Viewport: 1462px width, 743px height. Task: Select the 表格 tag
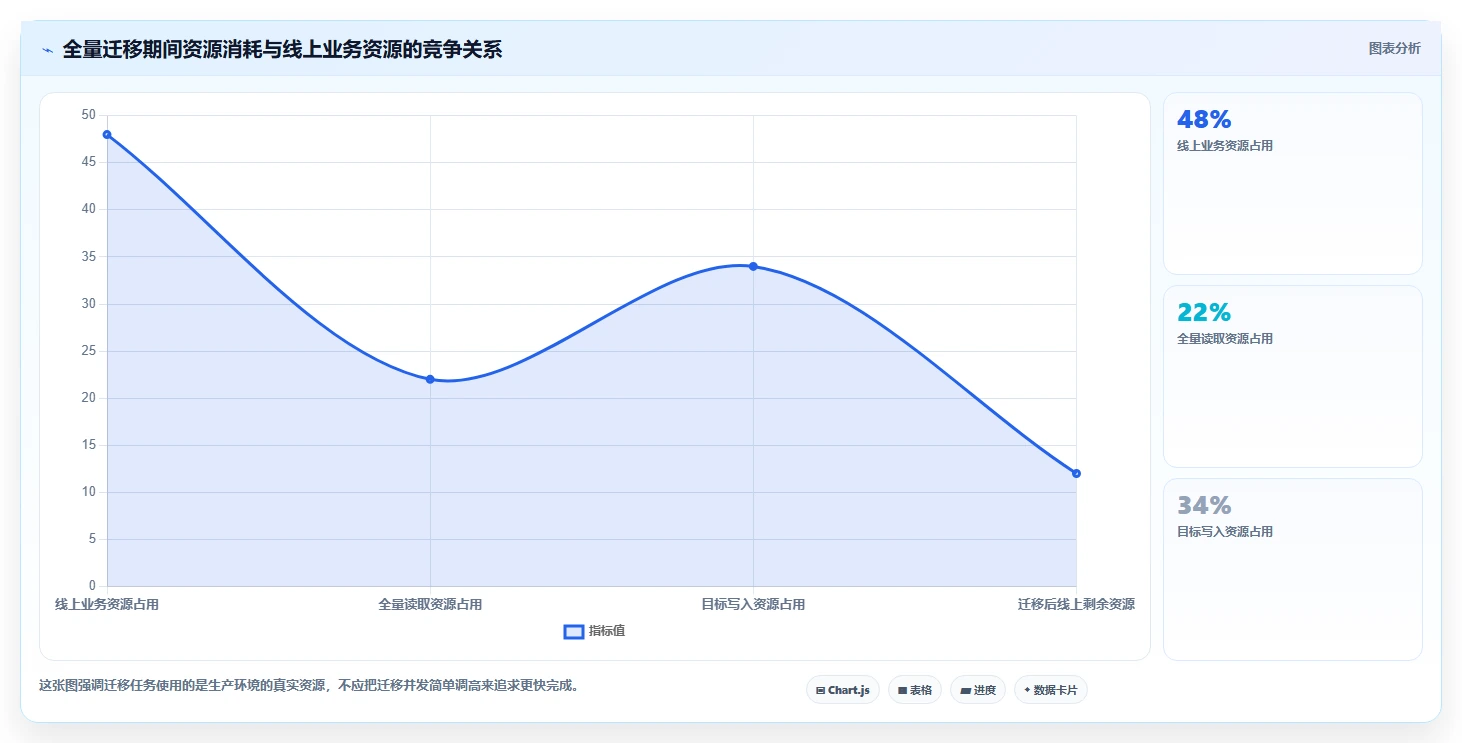(915, 690)
